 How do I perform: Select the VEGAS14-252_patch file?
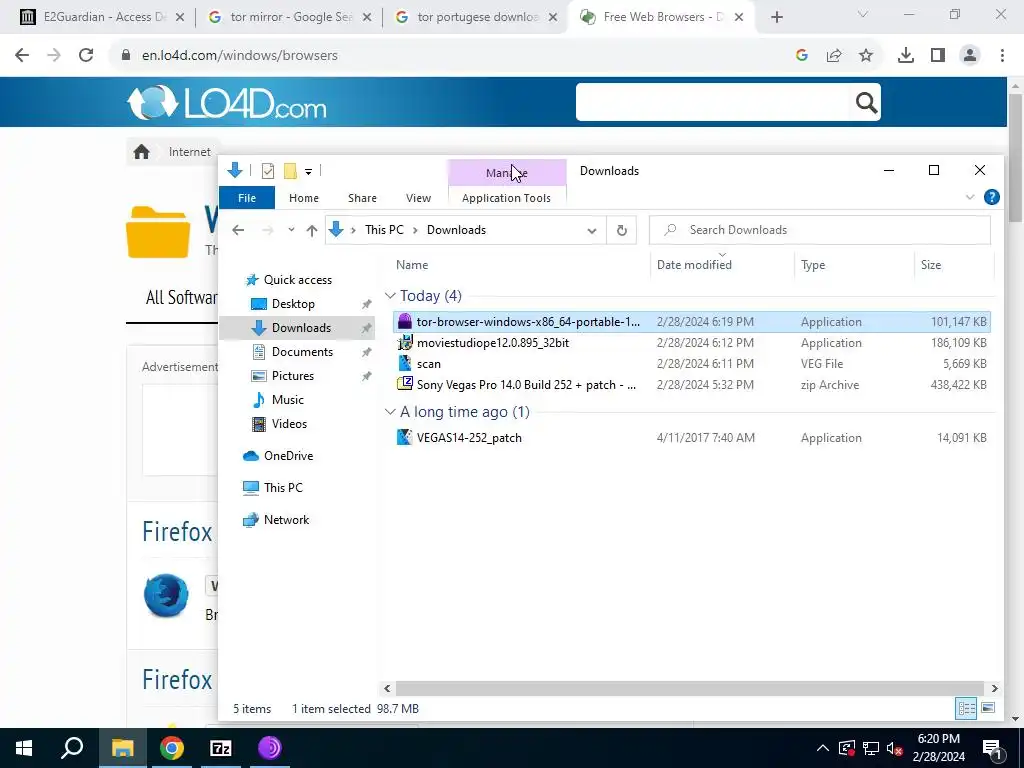[692, 438]
